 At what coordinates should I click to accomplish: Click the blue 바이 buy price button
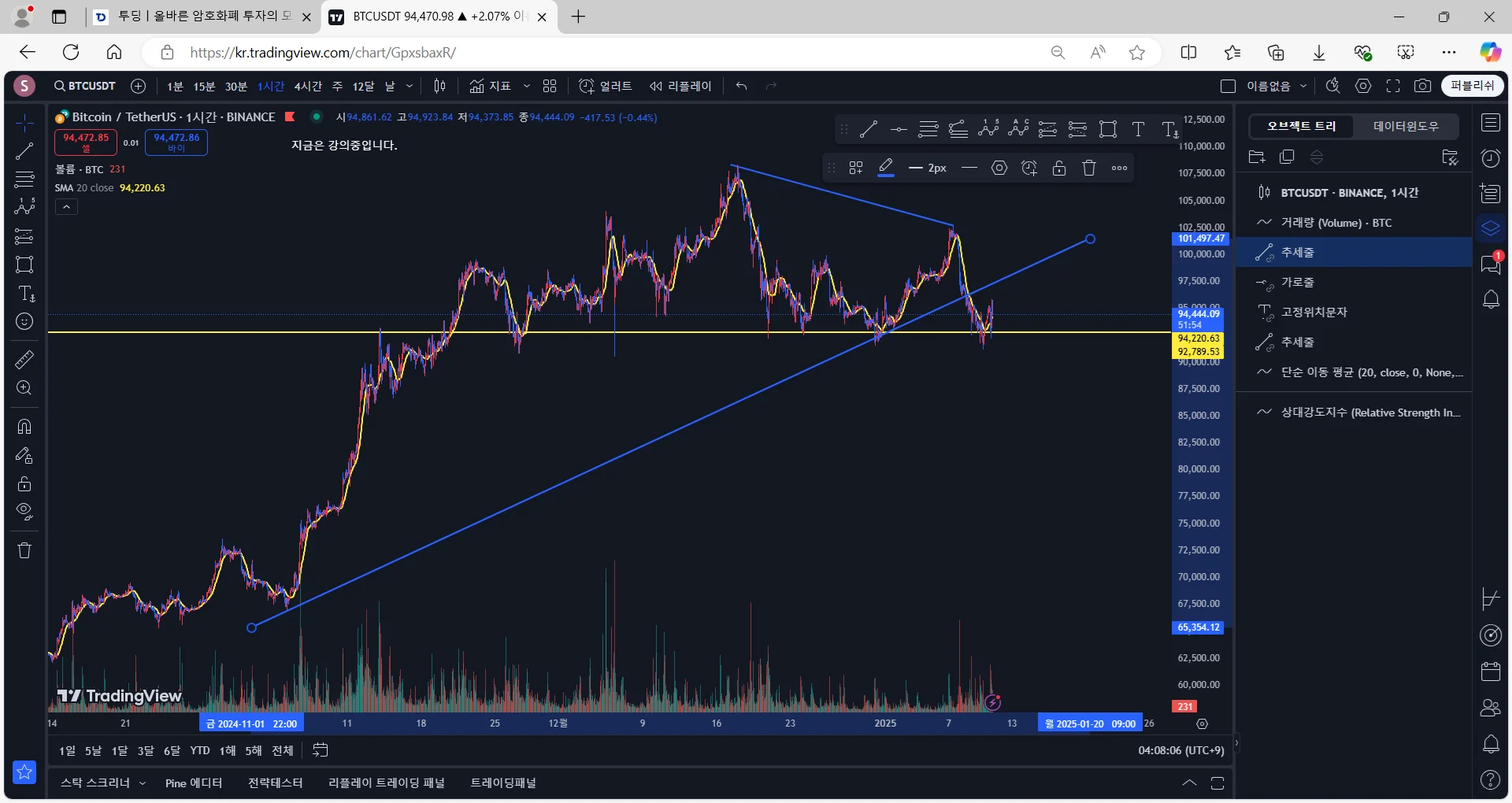tap(176, 142)
